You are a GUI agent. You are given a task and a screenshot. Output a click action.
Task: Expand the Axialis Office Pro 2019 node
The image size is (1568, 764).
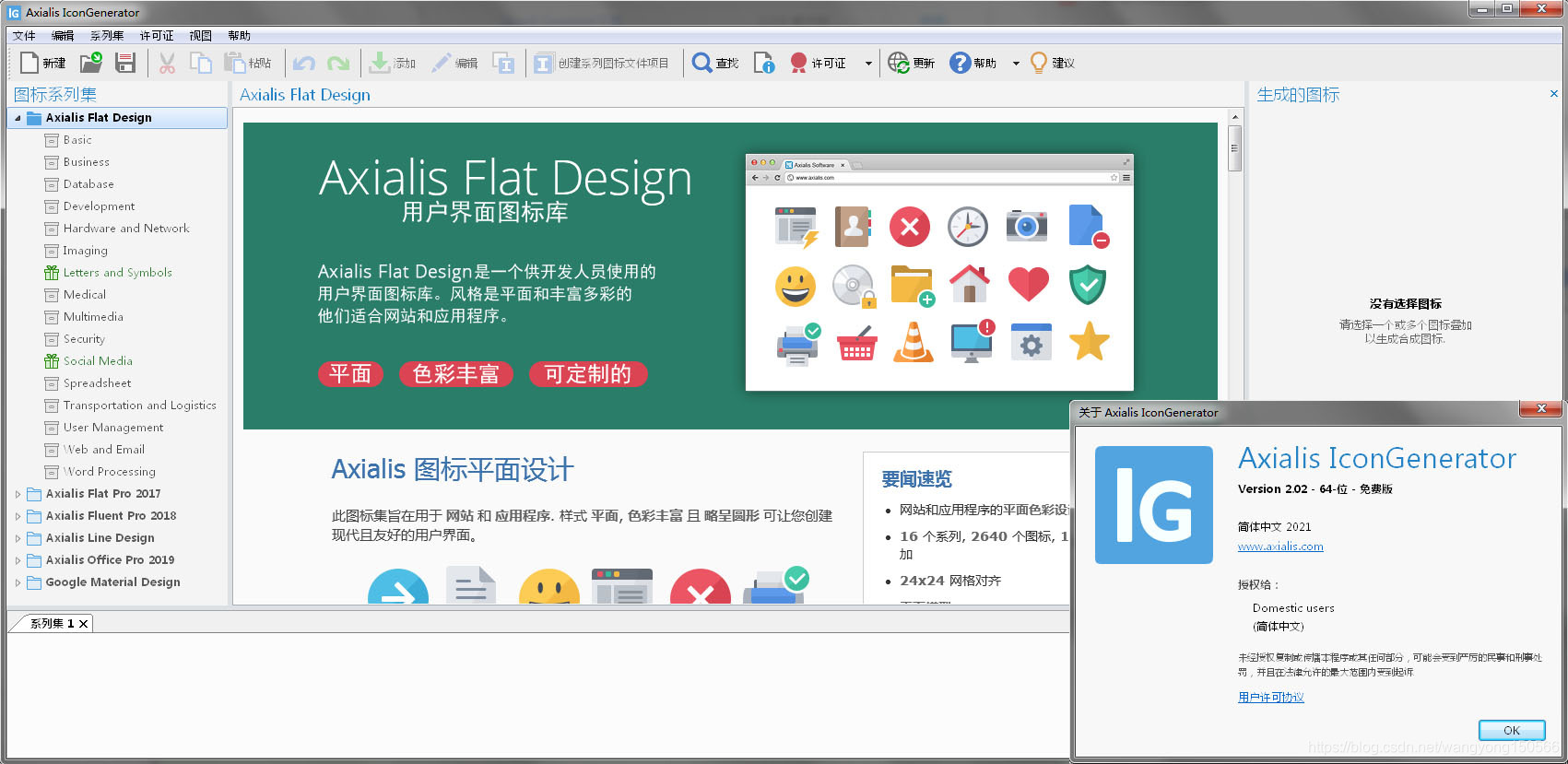pyautogui.click(x=18, y=560)
